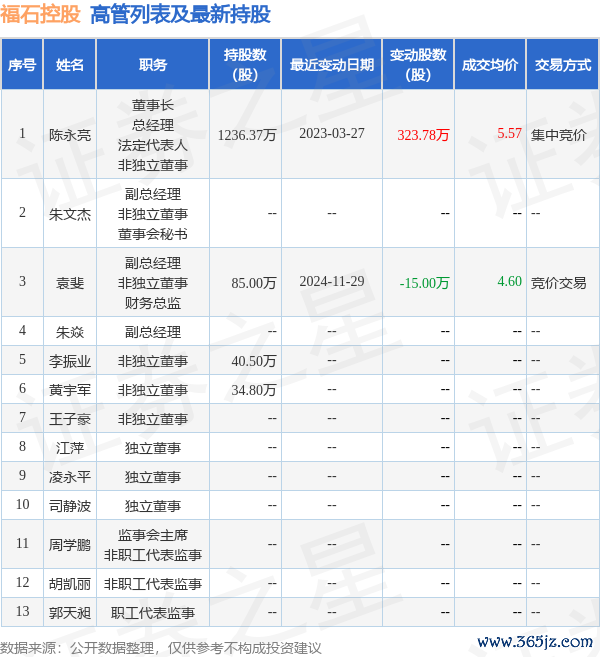Click the name 袁斐
Viewport: 600px width, 657px height.
coord(70,283)
